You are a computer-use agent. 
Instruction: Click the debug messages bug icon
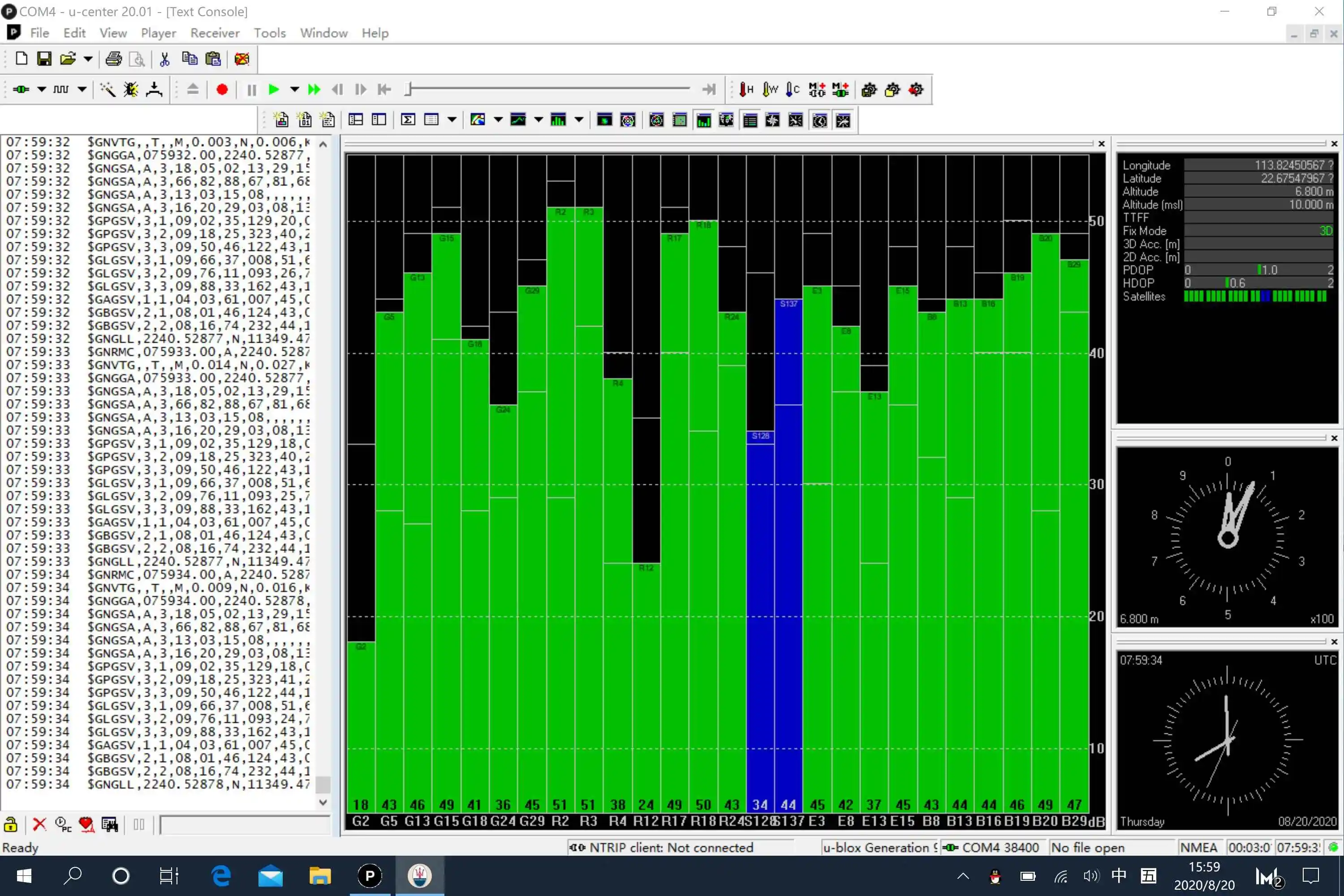pos(131,90)
